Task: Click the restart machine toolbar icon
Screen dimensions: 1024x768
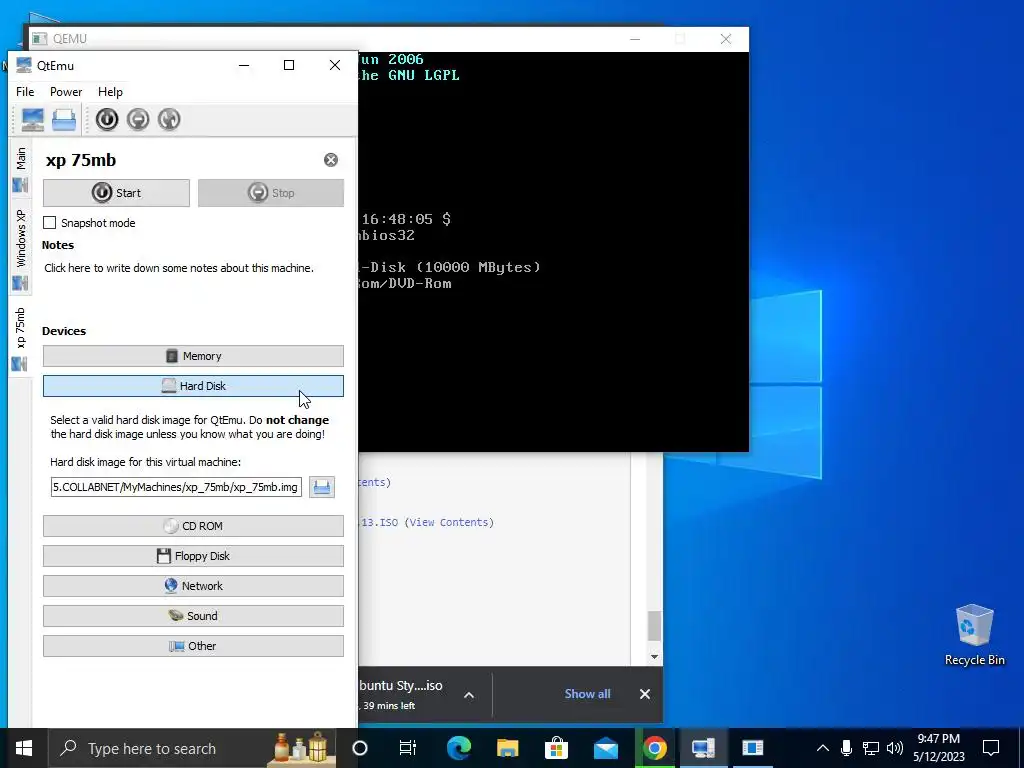Action: (x=169, y=120)
